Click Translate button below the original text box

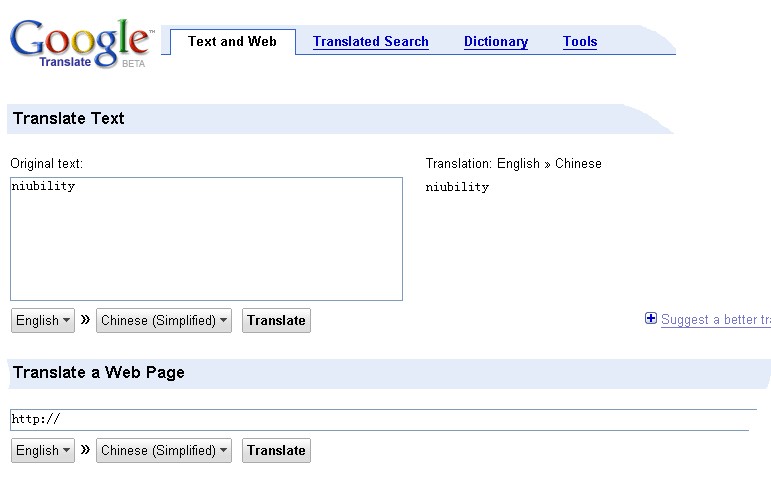coord(276,321)
